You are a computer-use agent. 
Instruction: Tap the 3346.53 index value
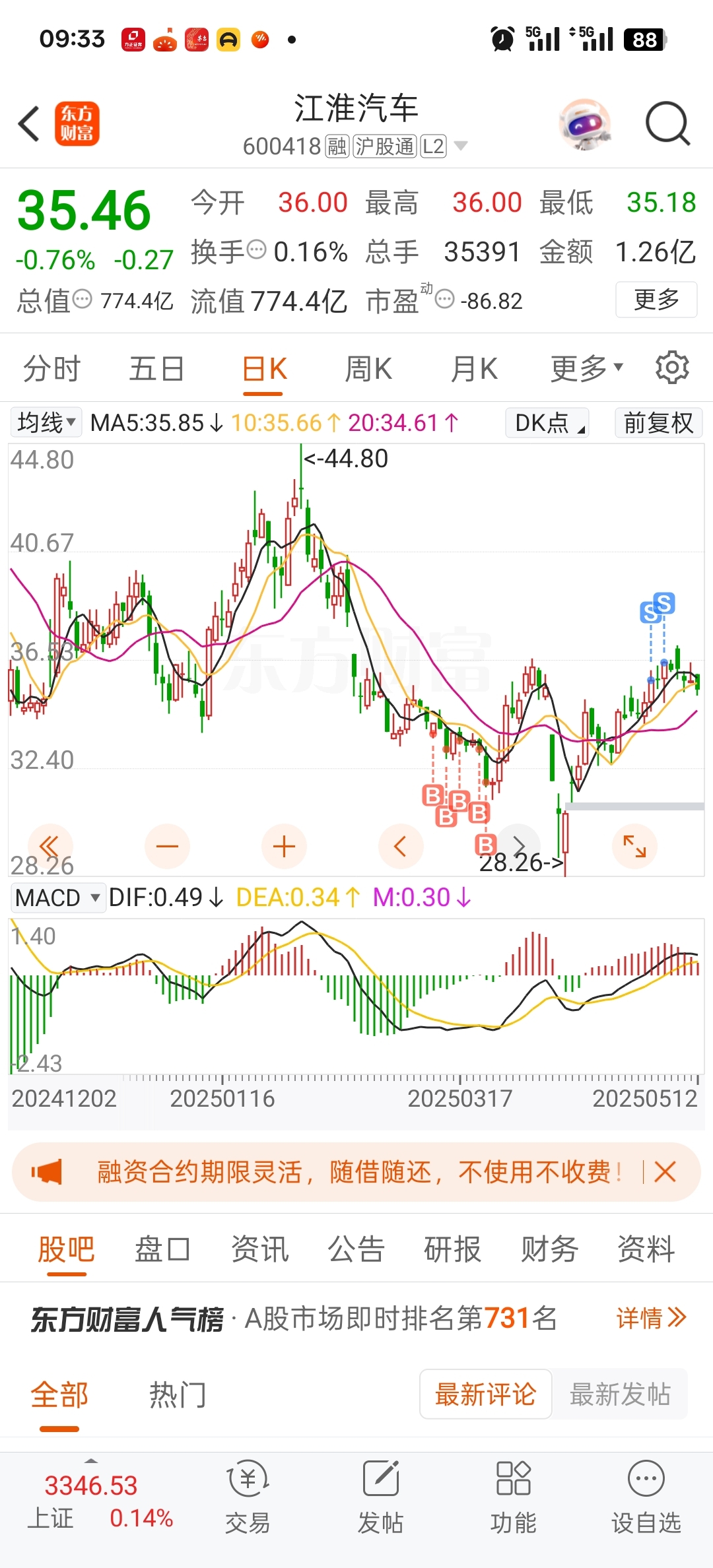tap(91, 1485)
